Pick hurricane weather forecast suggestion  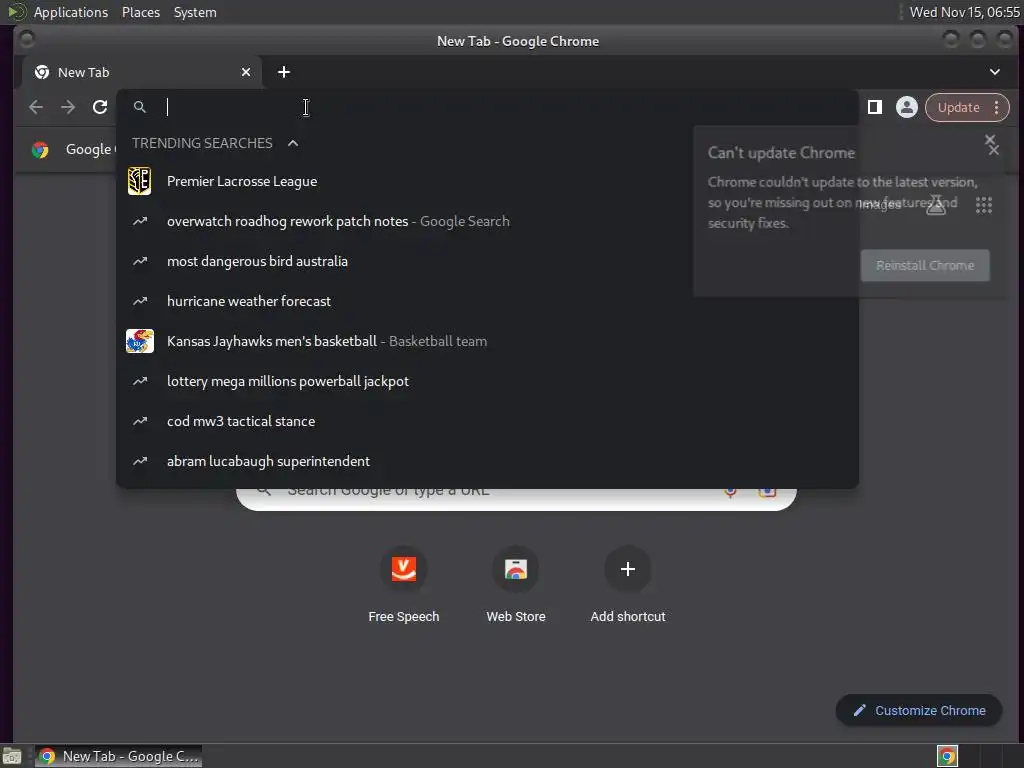point(487,301)
